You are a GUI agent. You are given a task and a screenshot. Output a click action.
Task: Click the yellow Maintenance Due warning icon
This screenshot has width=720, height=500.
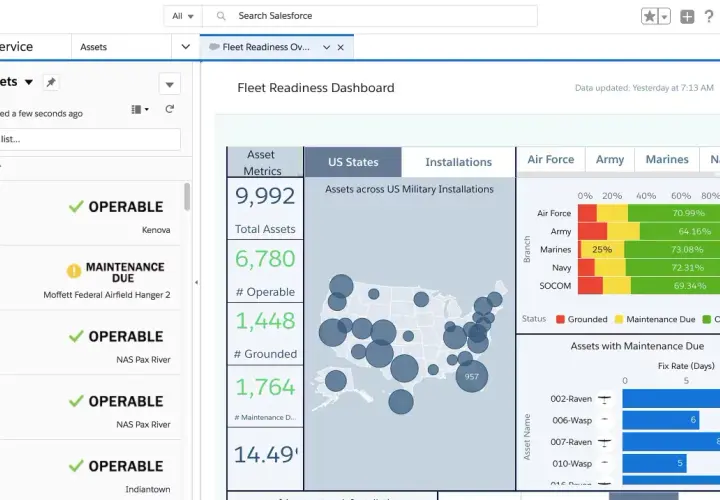[73, 271]
